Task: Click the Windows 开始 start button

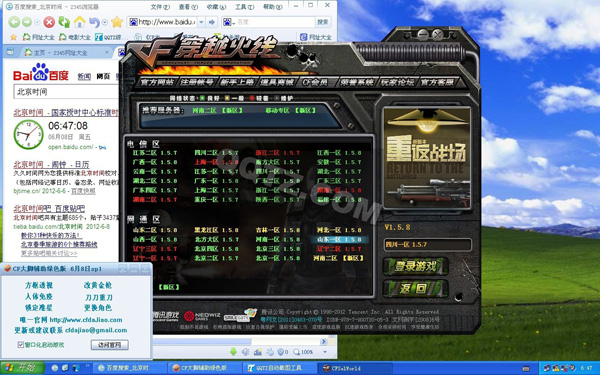Action: point(22,368)
